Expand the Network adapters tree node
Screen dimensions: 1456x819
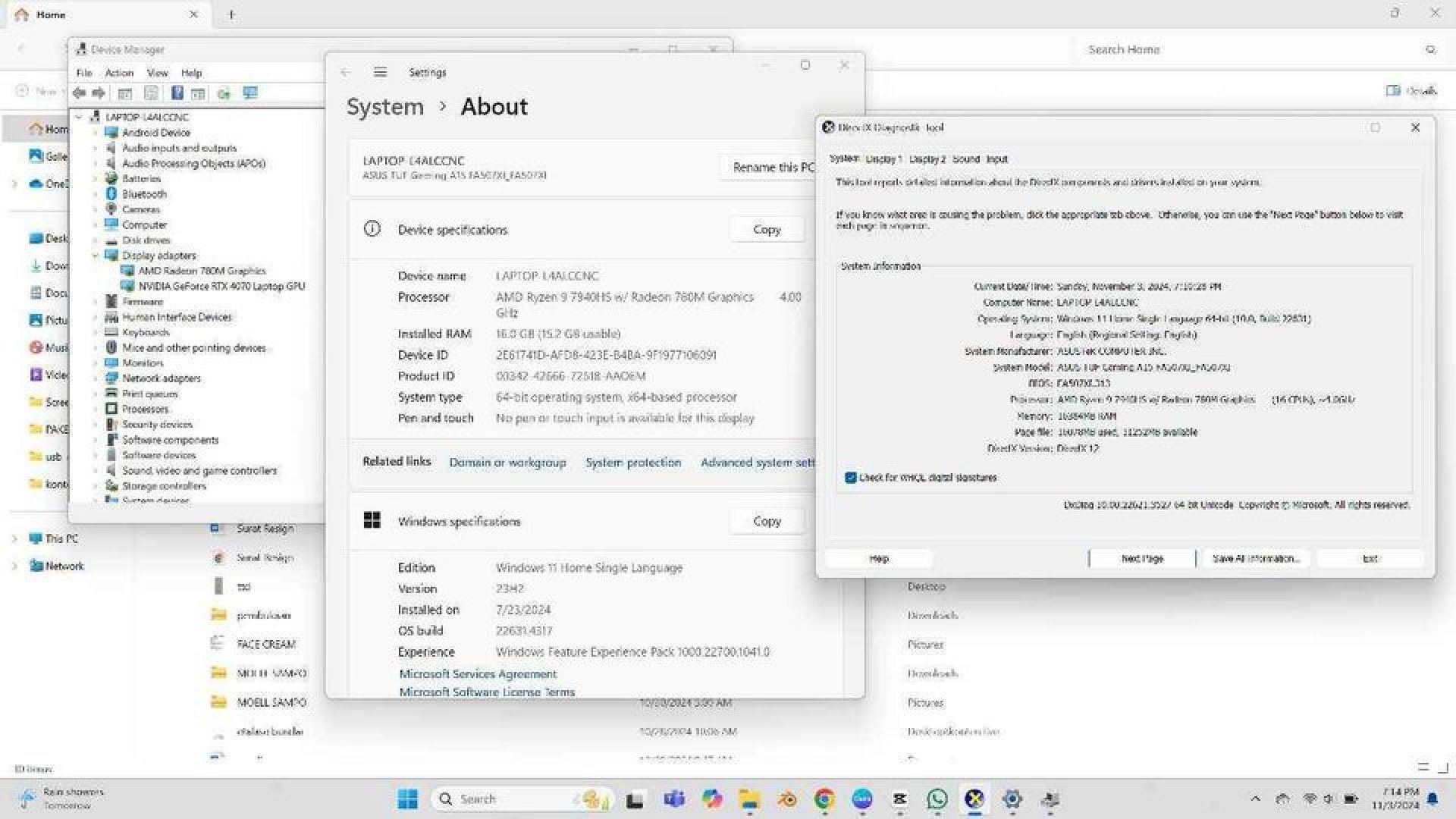click(x=96, y=378)
